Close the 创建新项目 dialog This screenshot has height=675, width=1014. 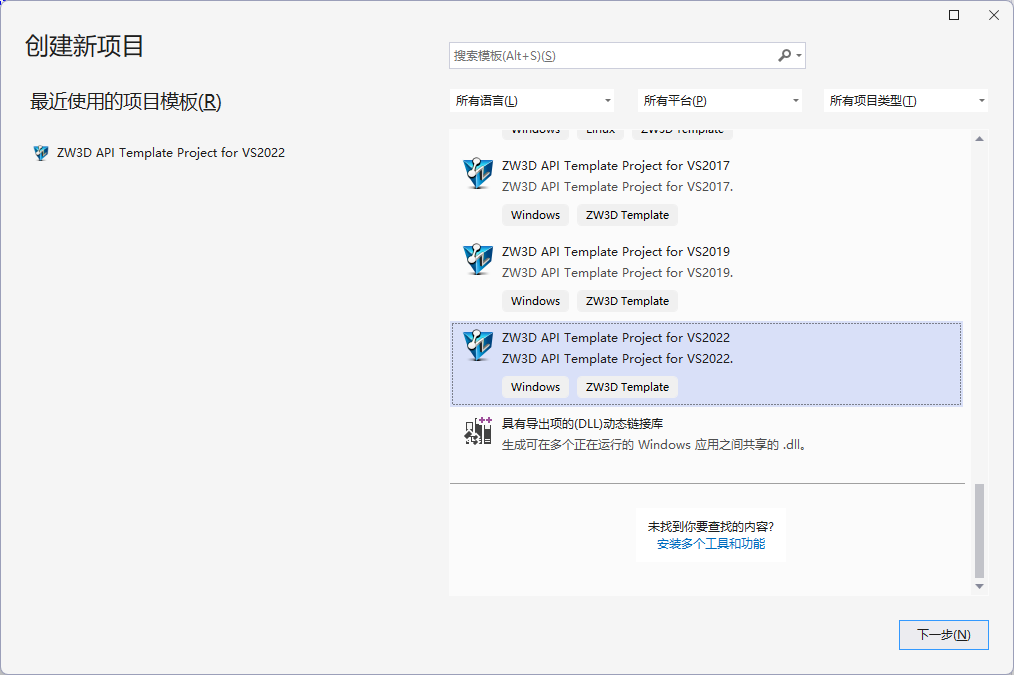994,15
